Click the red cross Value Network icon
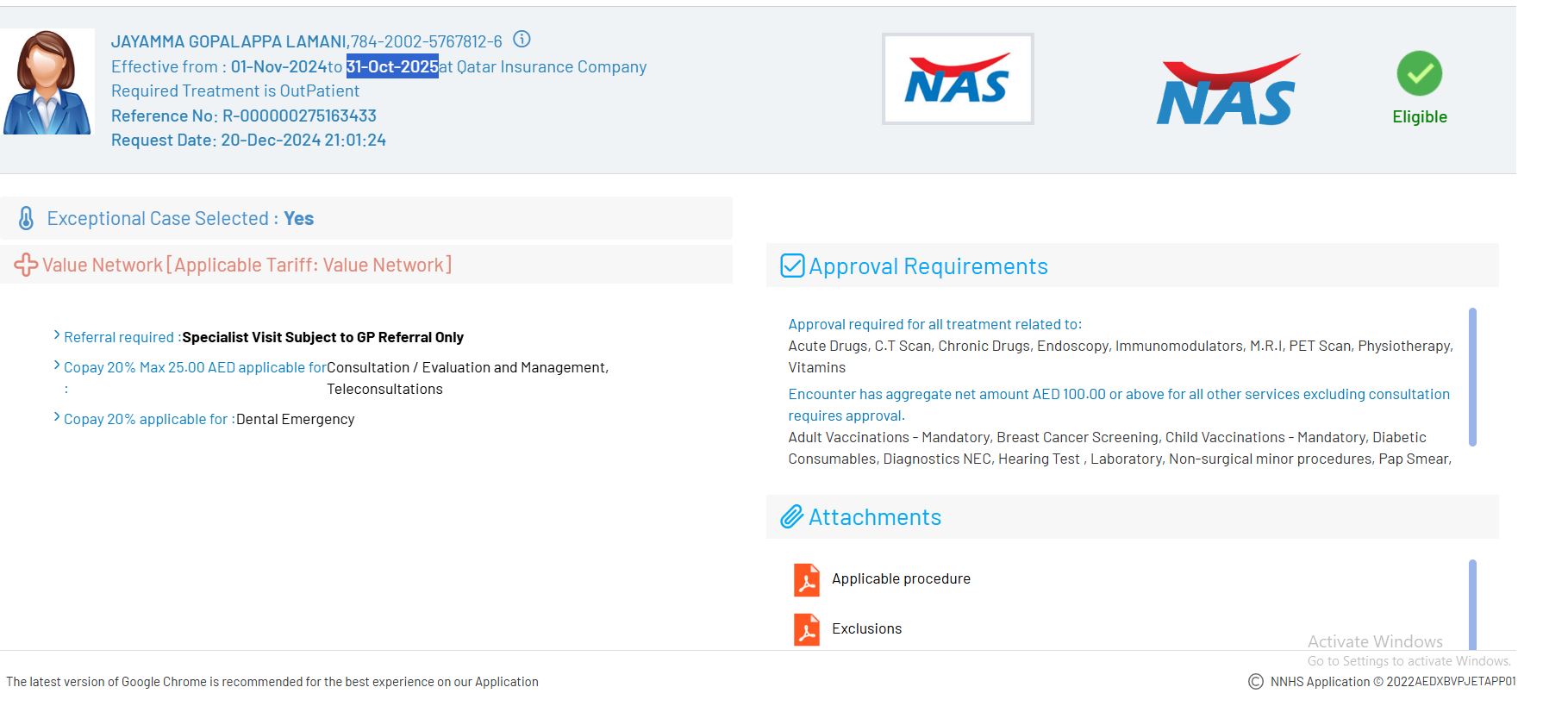1568x706 pixels. coord(26,265)
